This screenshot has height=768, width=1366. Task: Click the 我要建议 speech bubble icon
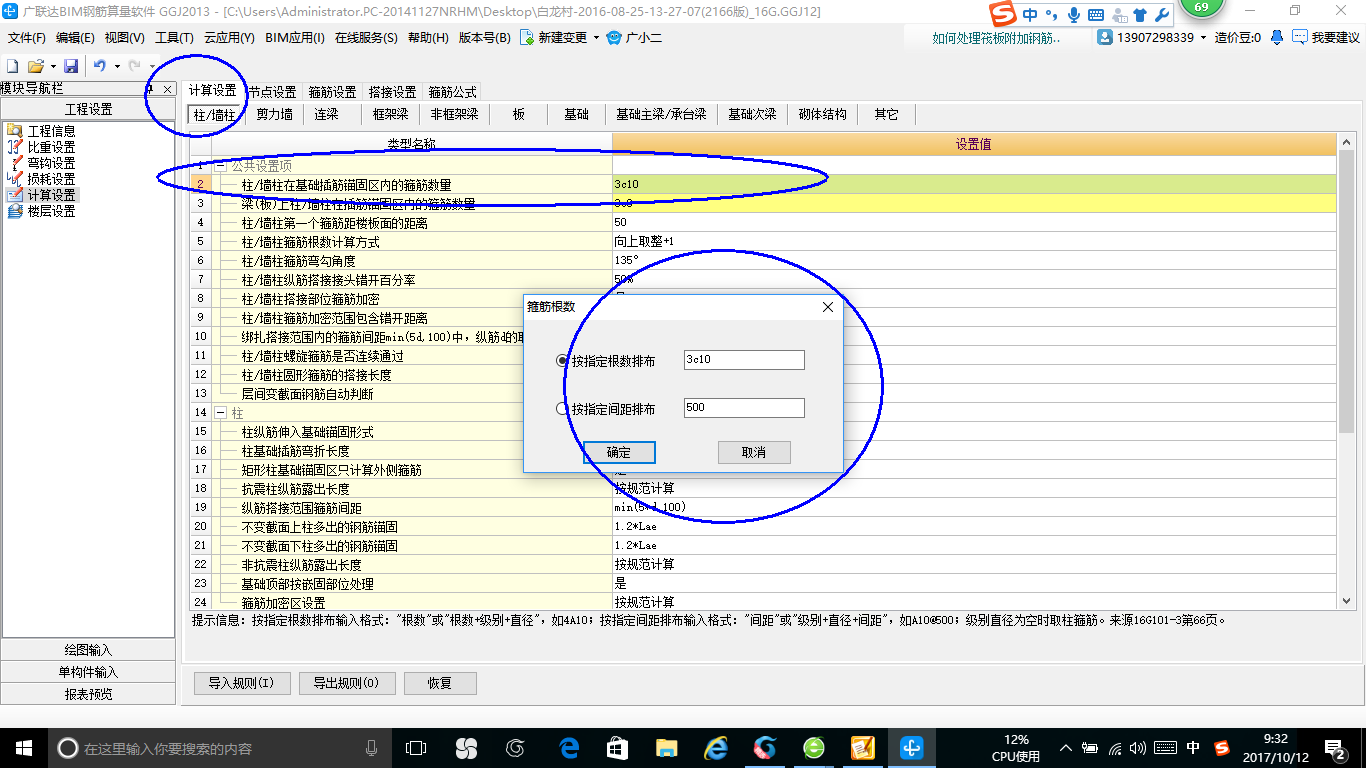pyautogui.click(x=1300, y=37)
